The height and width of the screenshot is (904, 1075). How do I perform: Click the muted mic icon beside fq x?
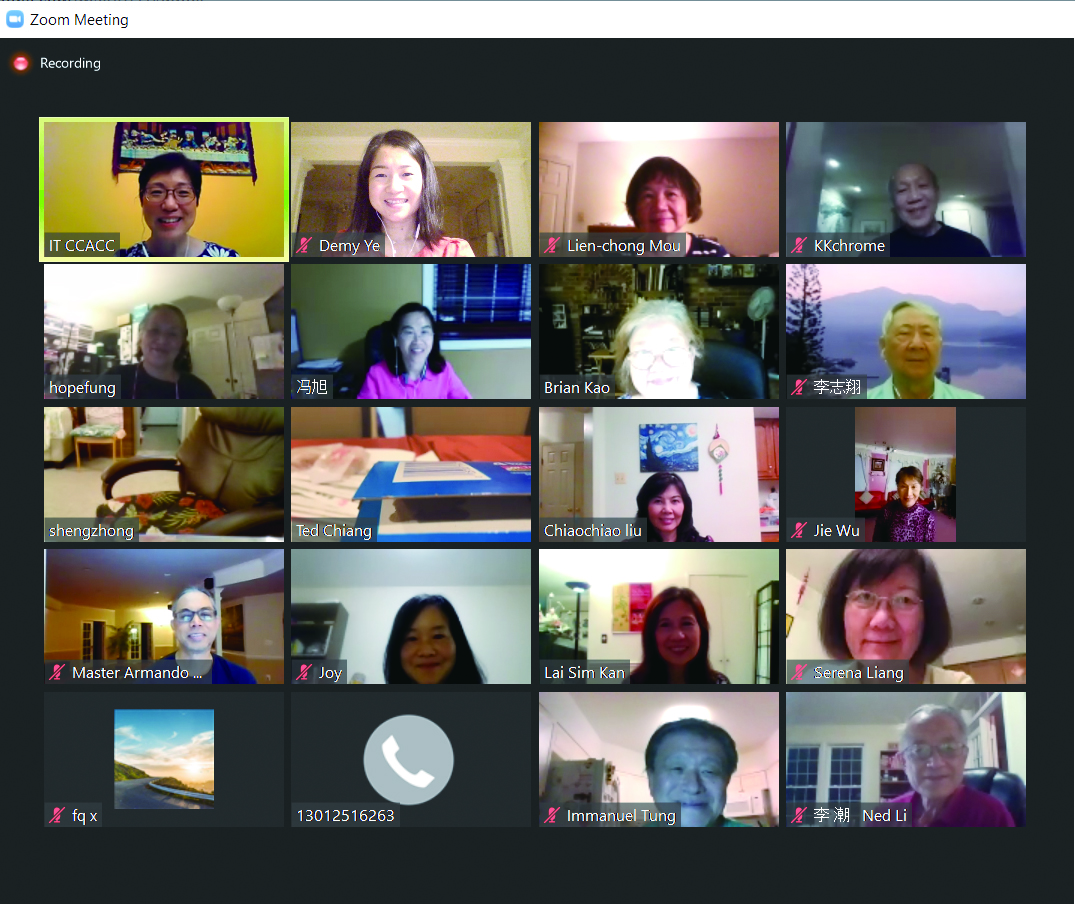point(57,816)
